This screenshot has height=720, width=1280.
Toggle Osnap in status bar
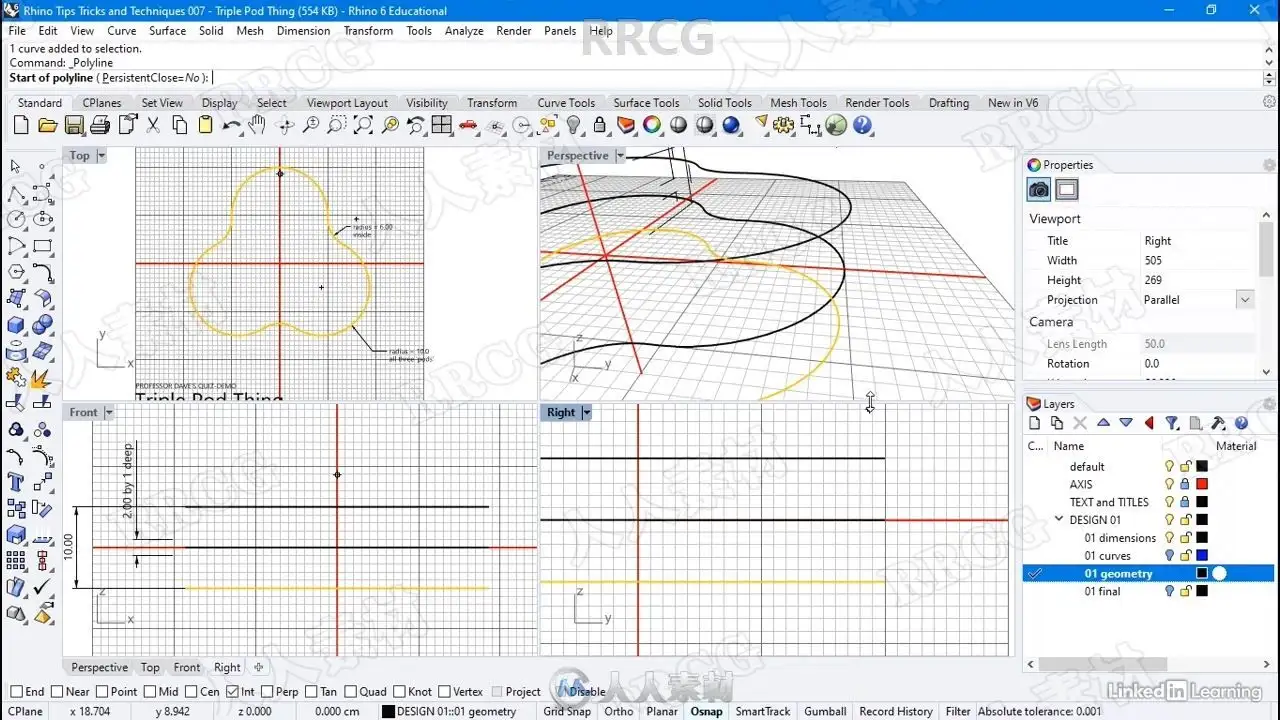706,712
